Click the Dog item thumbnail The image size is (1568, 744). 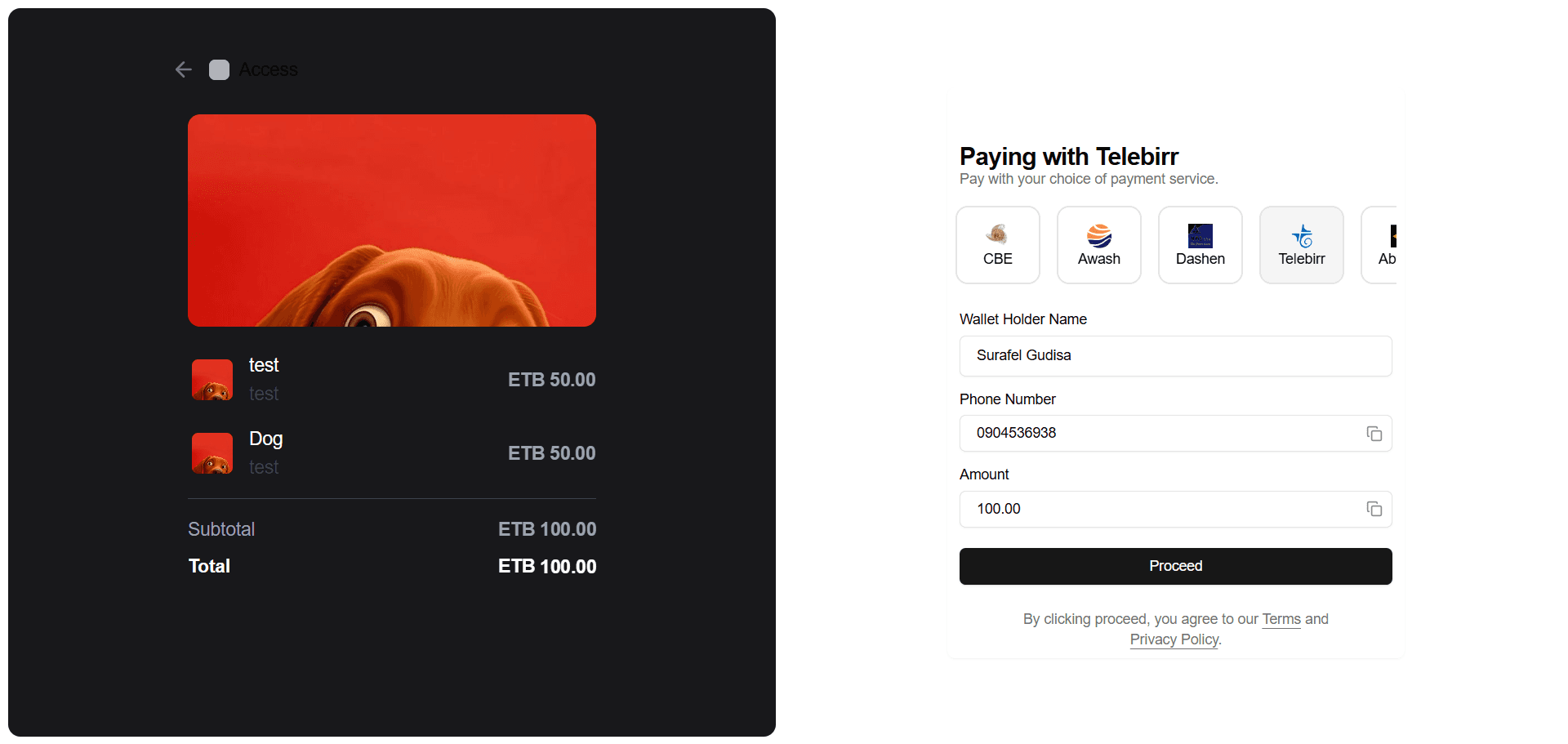click(212, 453)
